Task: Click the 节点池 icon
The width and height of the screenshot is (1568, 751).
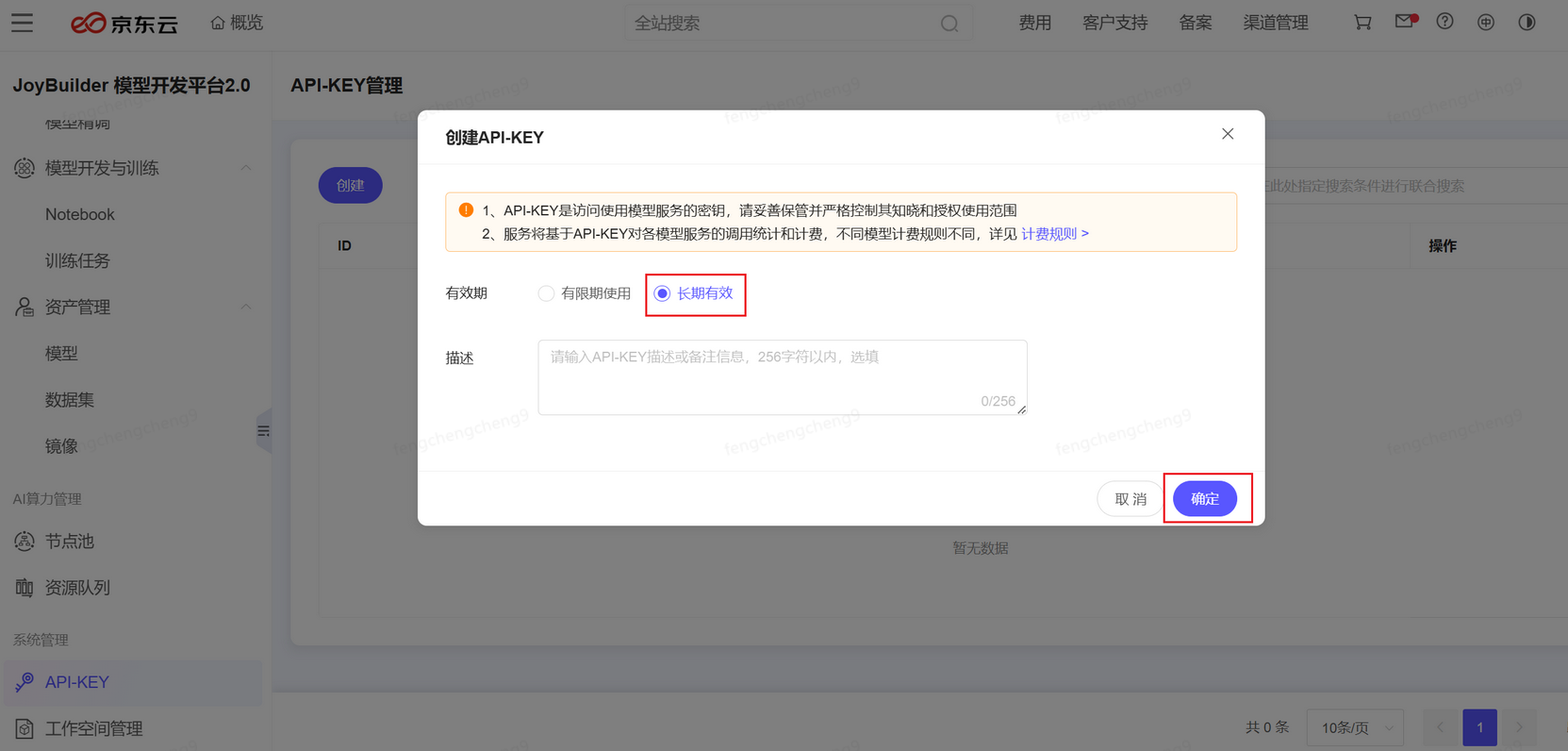Action: (x=25, y=542)
